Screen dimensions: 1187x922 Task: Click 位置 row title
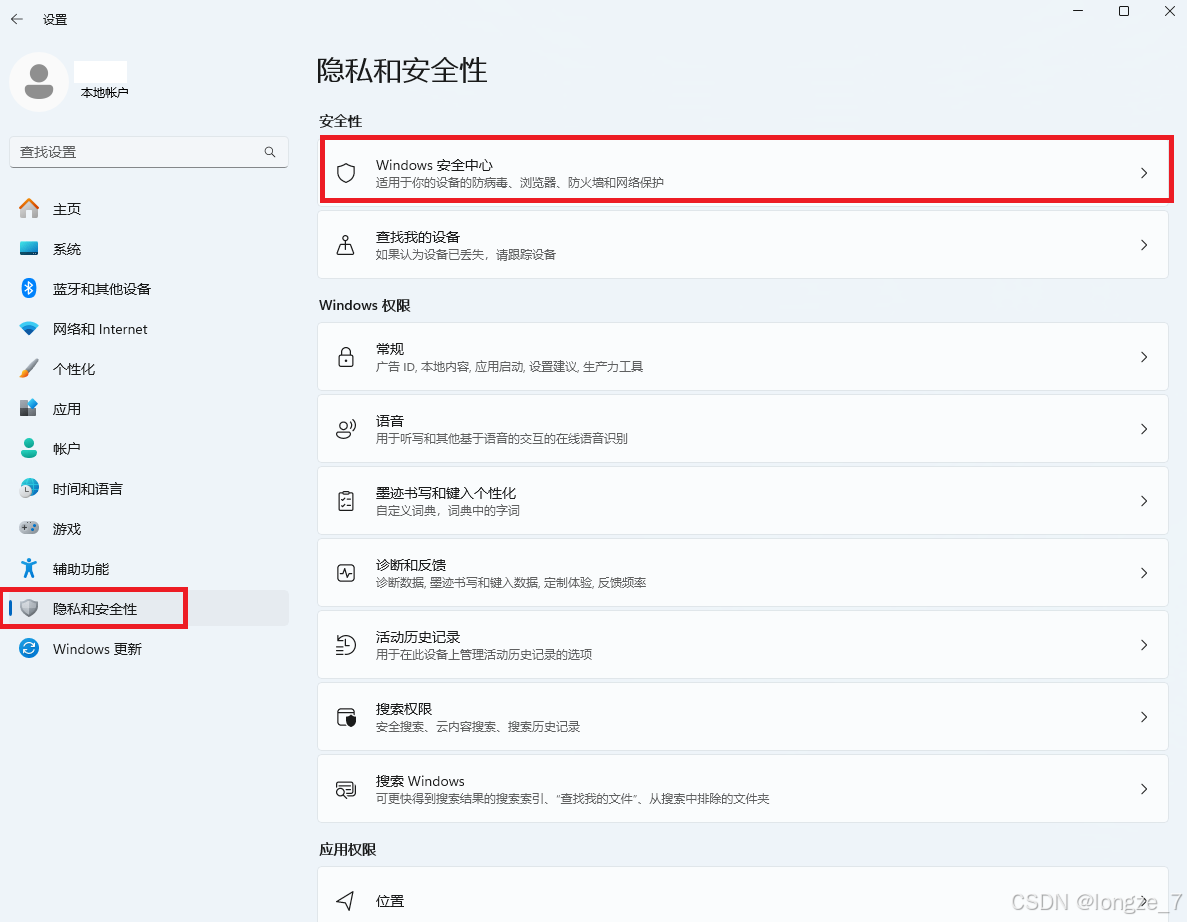point(390,901)
